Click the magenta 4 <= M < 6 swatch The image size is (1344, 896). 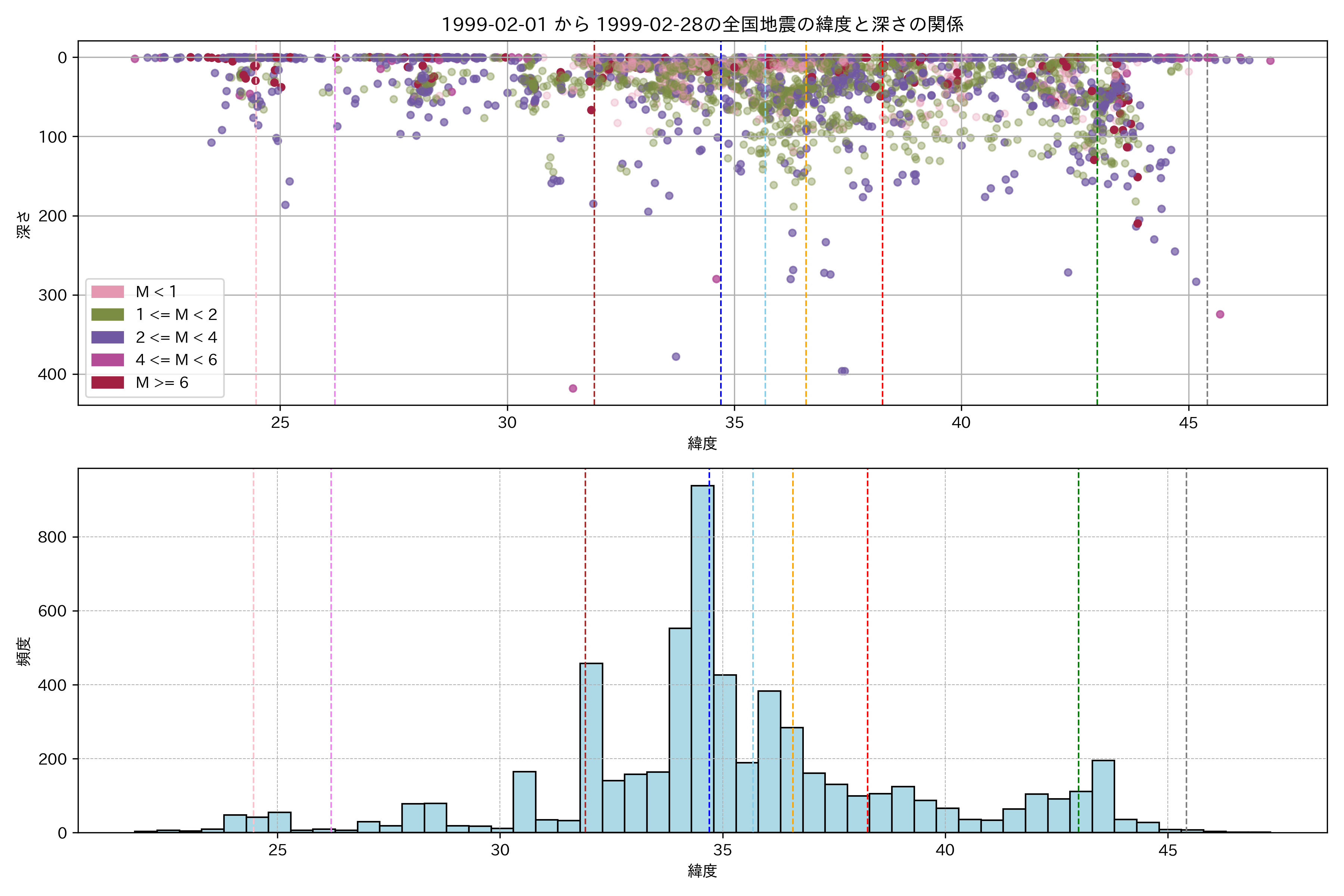click(108, 360)
